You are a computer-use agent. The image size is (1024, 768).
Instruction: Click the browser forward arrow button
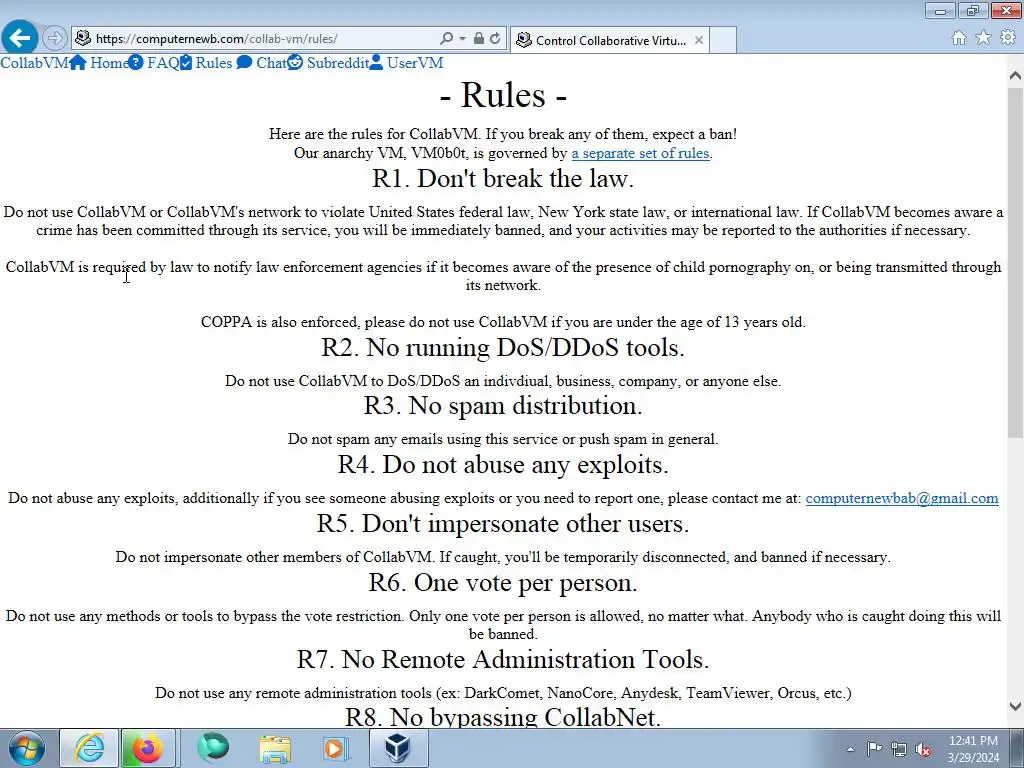55,39
